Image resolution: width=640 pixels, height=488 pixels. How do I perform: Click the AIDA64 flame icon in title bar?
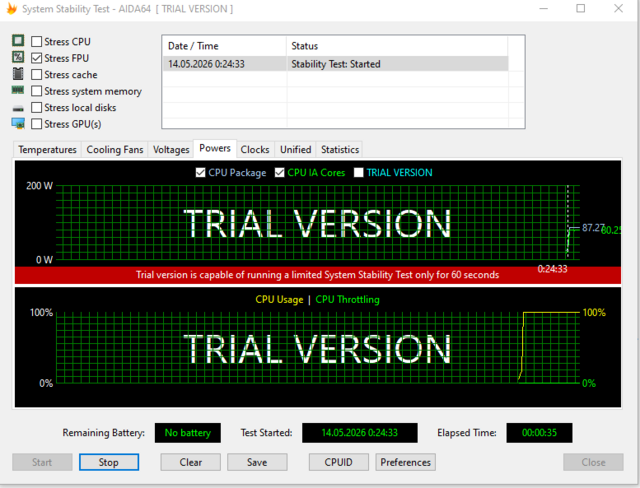[12, 8]
